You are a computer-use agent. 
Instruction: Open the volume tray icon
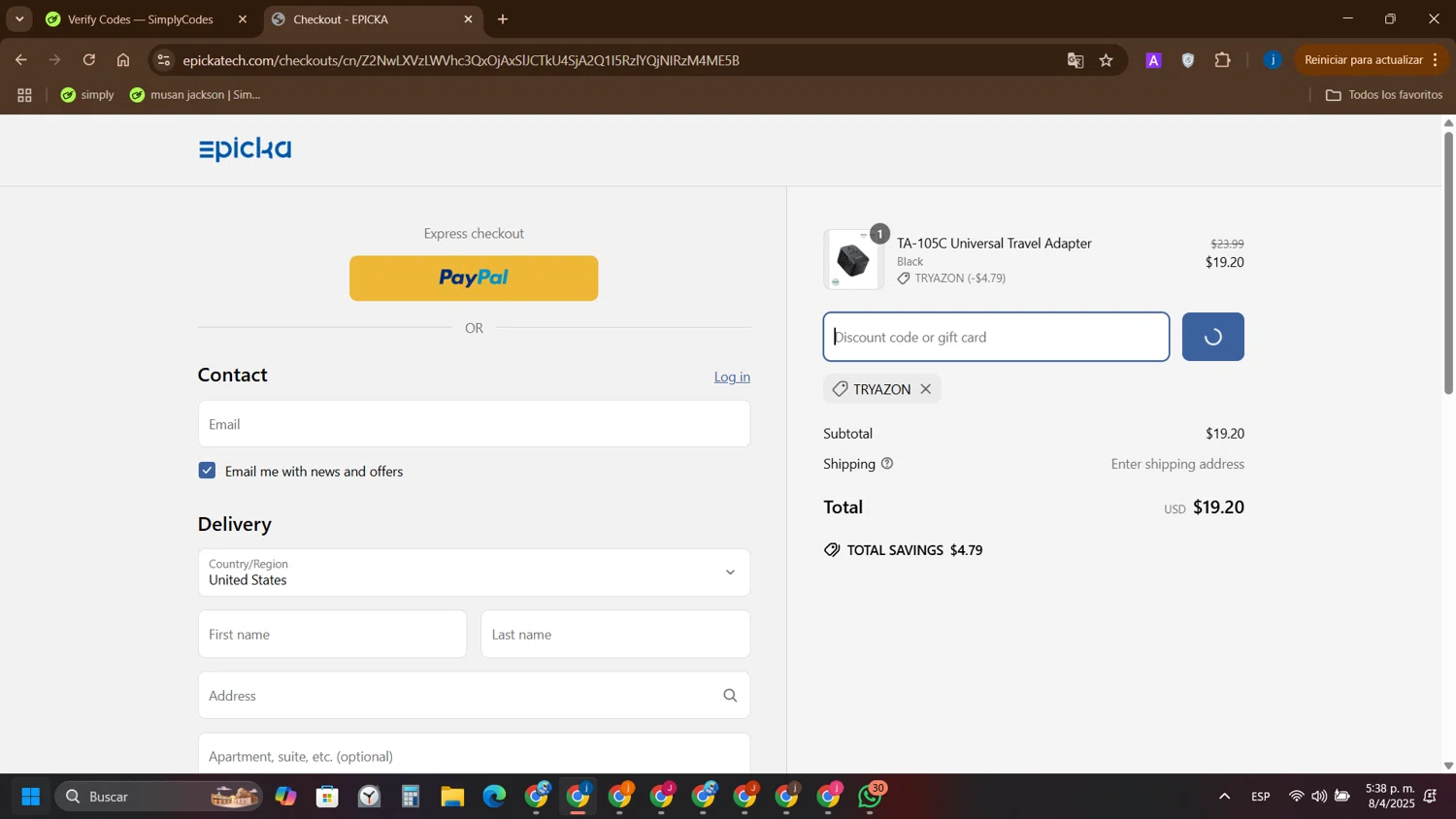[x=1319, y=797]
